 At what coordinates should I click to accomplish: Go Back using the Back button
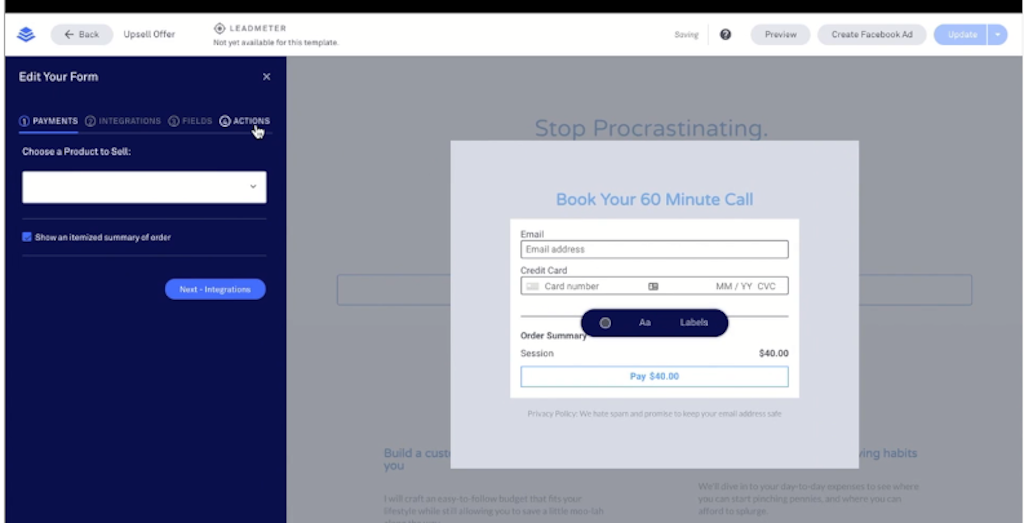pyautogui.click(x=82, y=35)
